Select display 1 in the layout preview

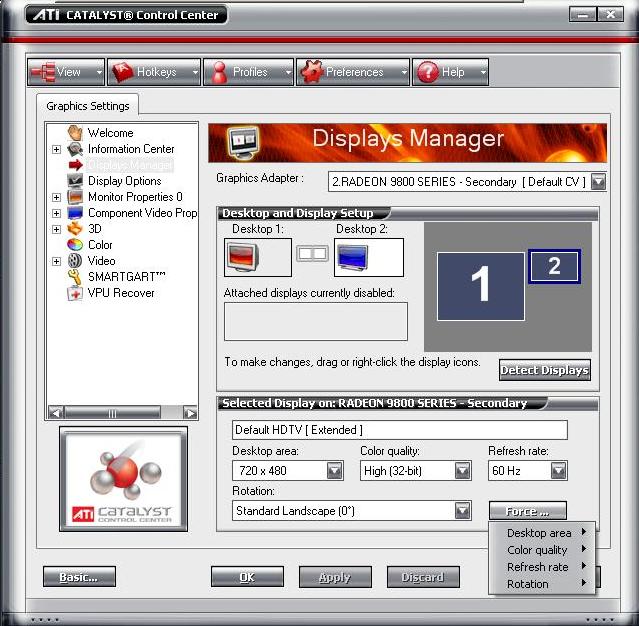click(x=480, y=286)
